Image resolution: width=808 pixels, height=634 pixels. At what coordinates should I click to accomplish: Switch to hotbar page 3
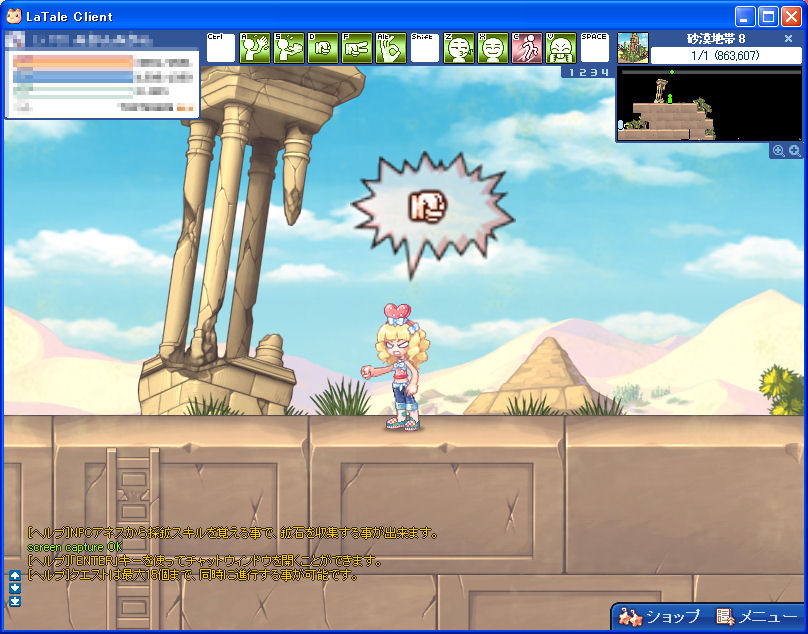click(592, 72)
